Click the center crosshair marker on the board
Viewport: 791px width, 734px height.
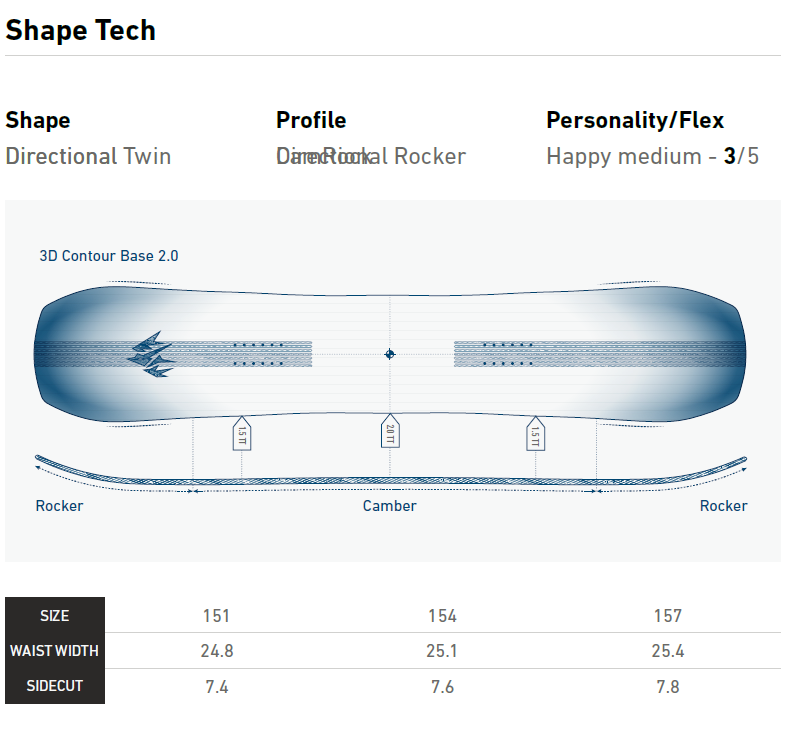390,354
